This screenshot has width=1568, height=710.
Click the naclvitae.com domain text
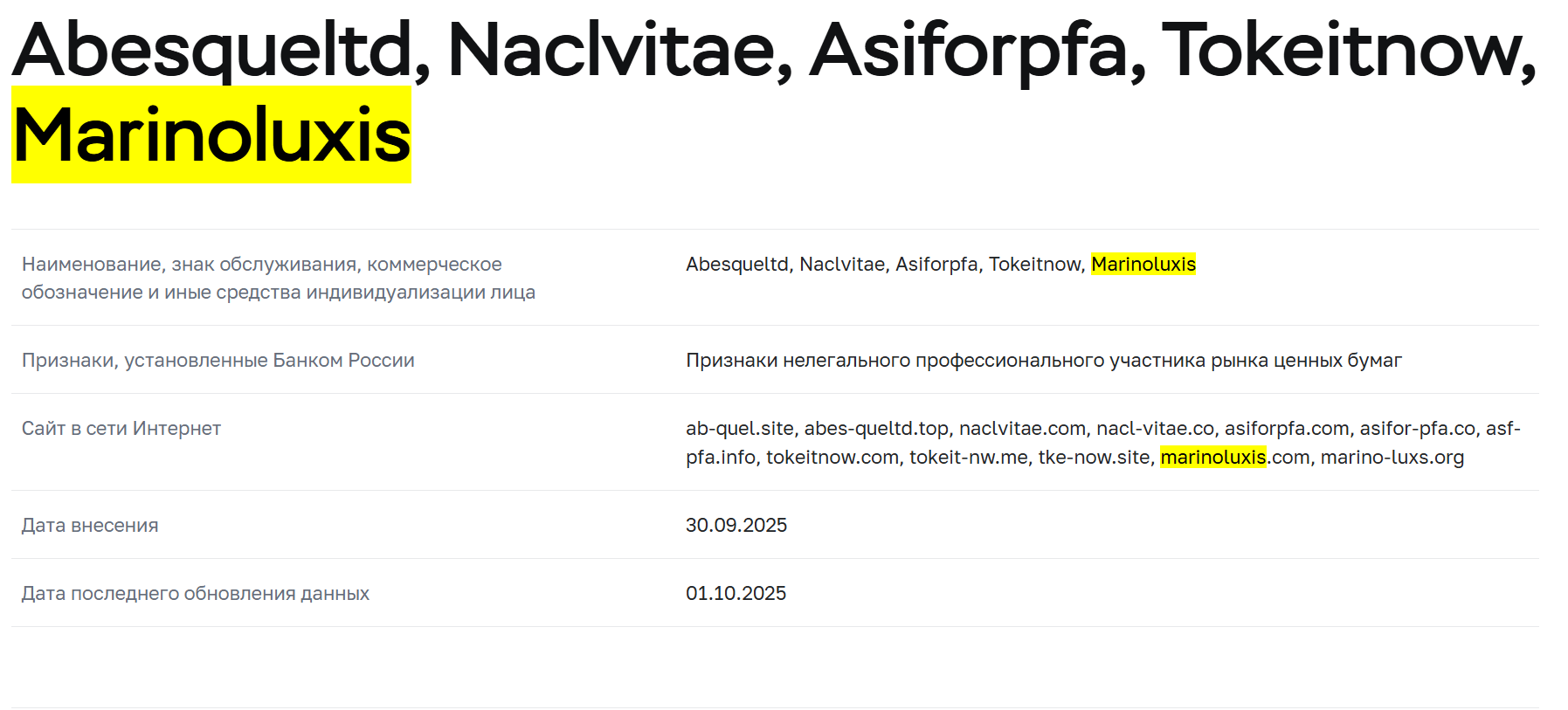[1022, 429]
